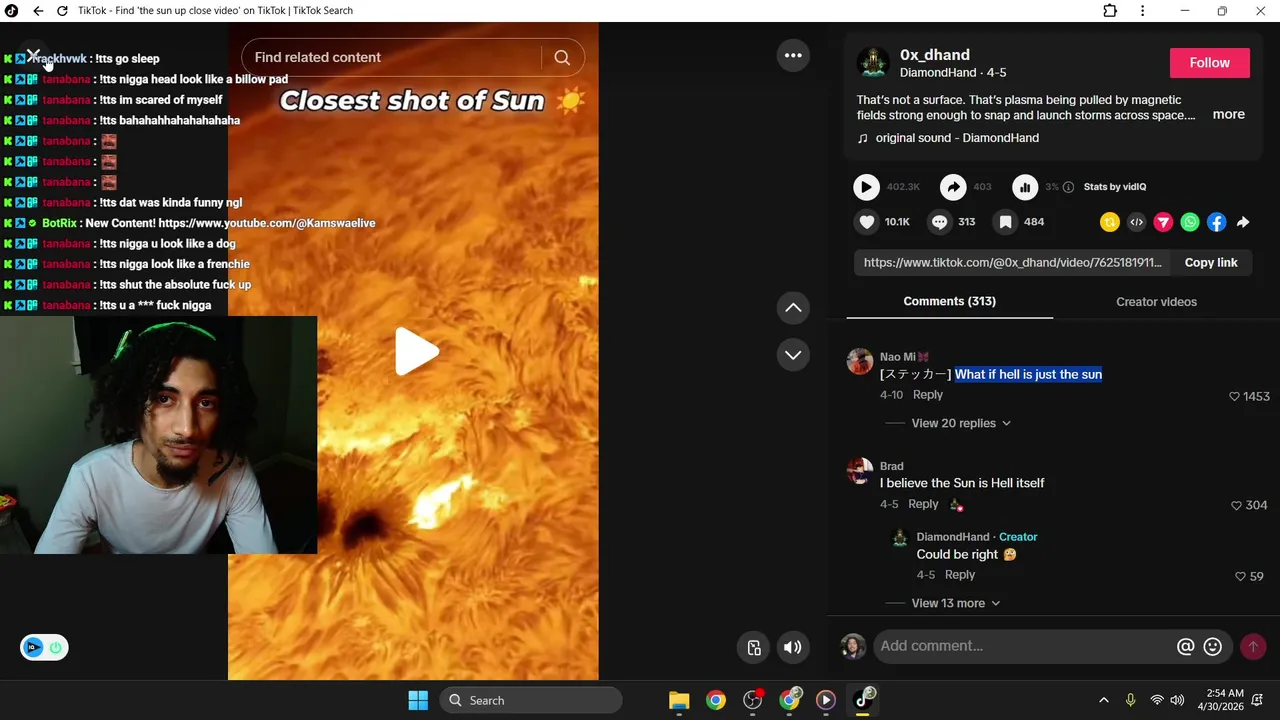Save the video with the bookmark icon
The height and width of the screenshot is (720, 1280).
pyautogui.click(x=1005, y=222)
